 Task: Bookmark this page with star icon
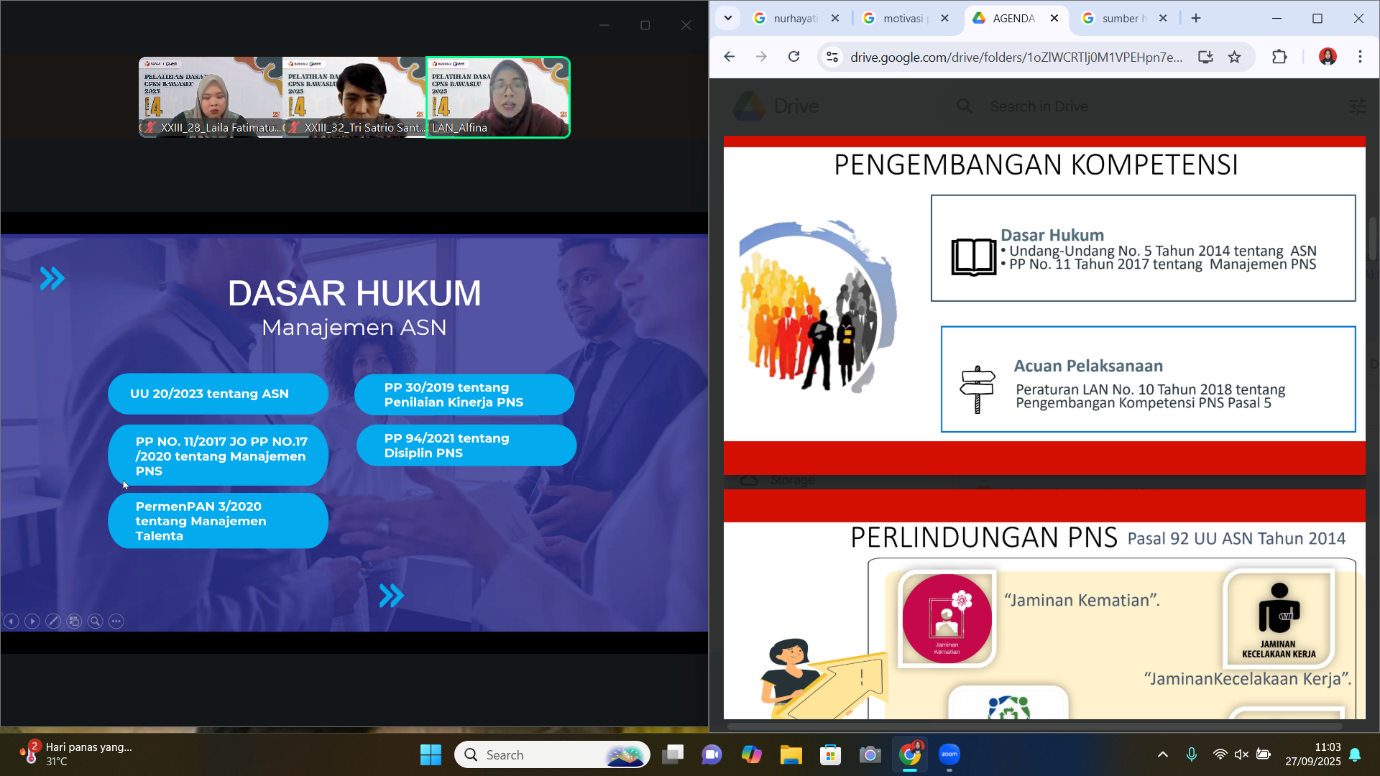coord(1234,57)
